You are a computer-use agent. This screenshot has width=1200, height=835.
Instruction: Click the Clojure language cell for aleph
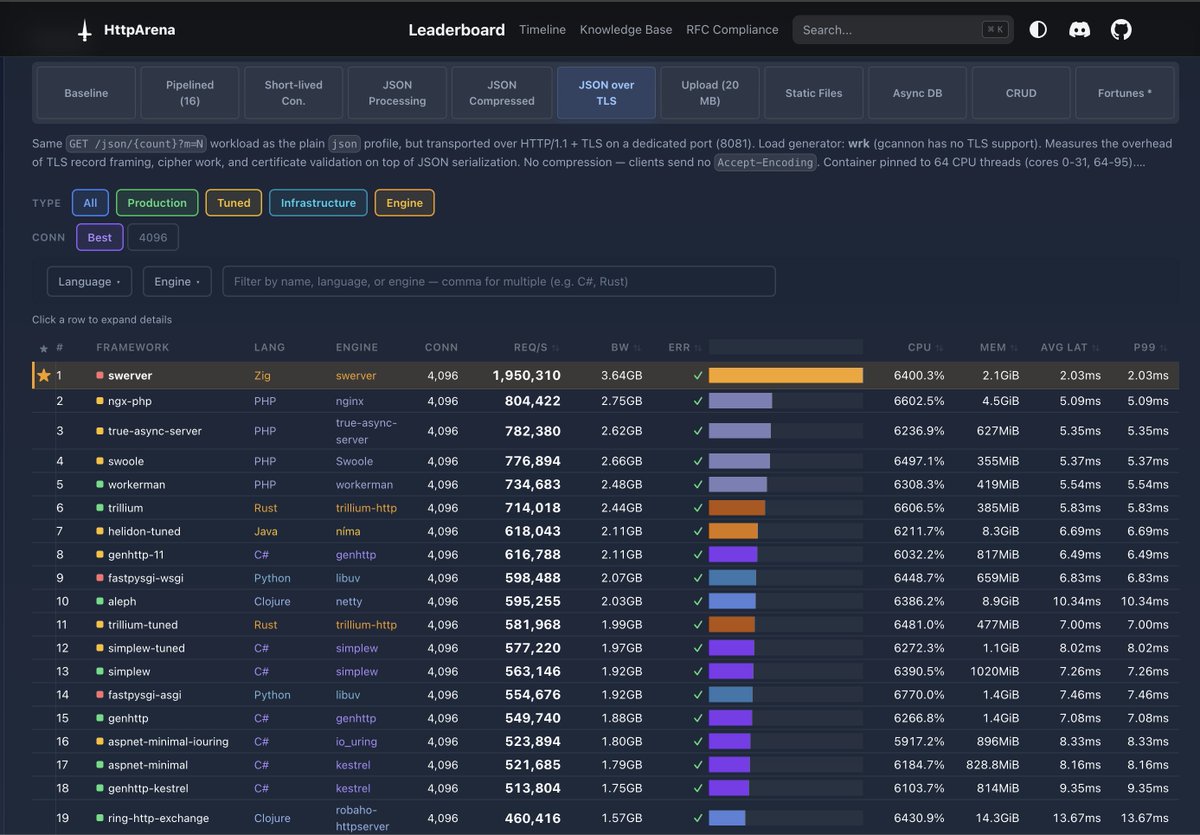click(272, 602)
